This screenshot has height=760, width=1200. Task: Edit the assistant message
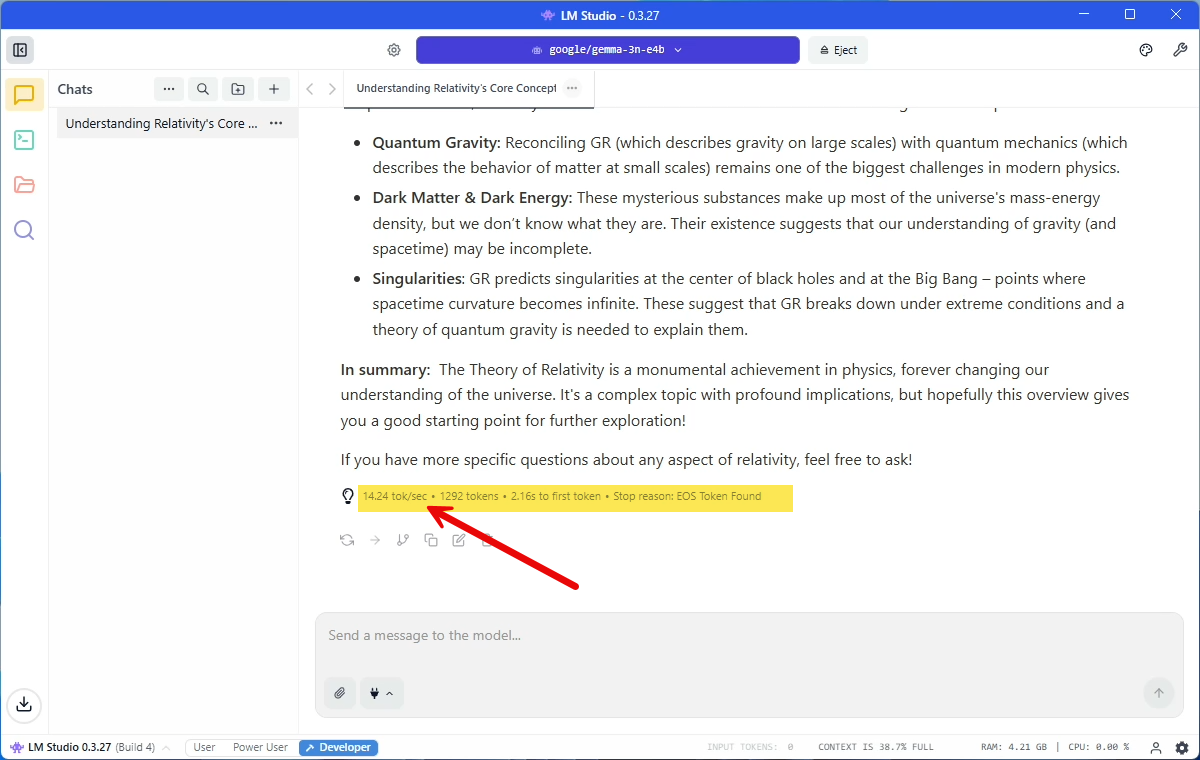[459, 540]
